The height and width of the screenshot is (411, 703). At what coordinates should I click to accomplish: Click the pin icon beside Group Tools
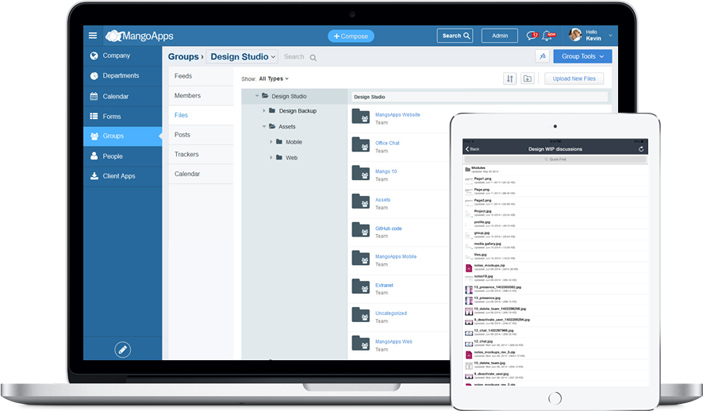[542, 56]
